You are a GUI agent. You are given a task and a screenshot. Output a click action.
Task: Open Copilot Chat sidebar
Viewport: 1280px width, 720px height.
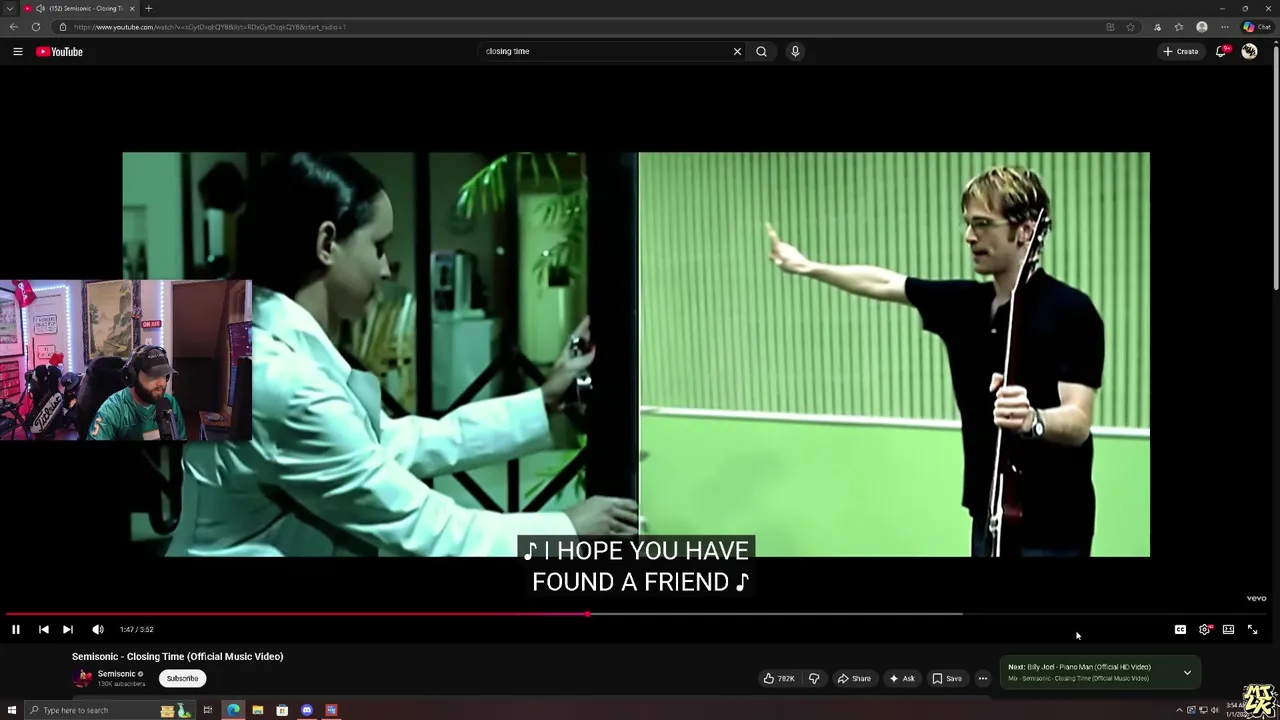[x=1256, y=27]
